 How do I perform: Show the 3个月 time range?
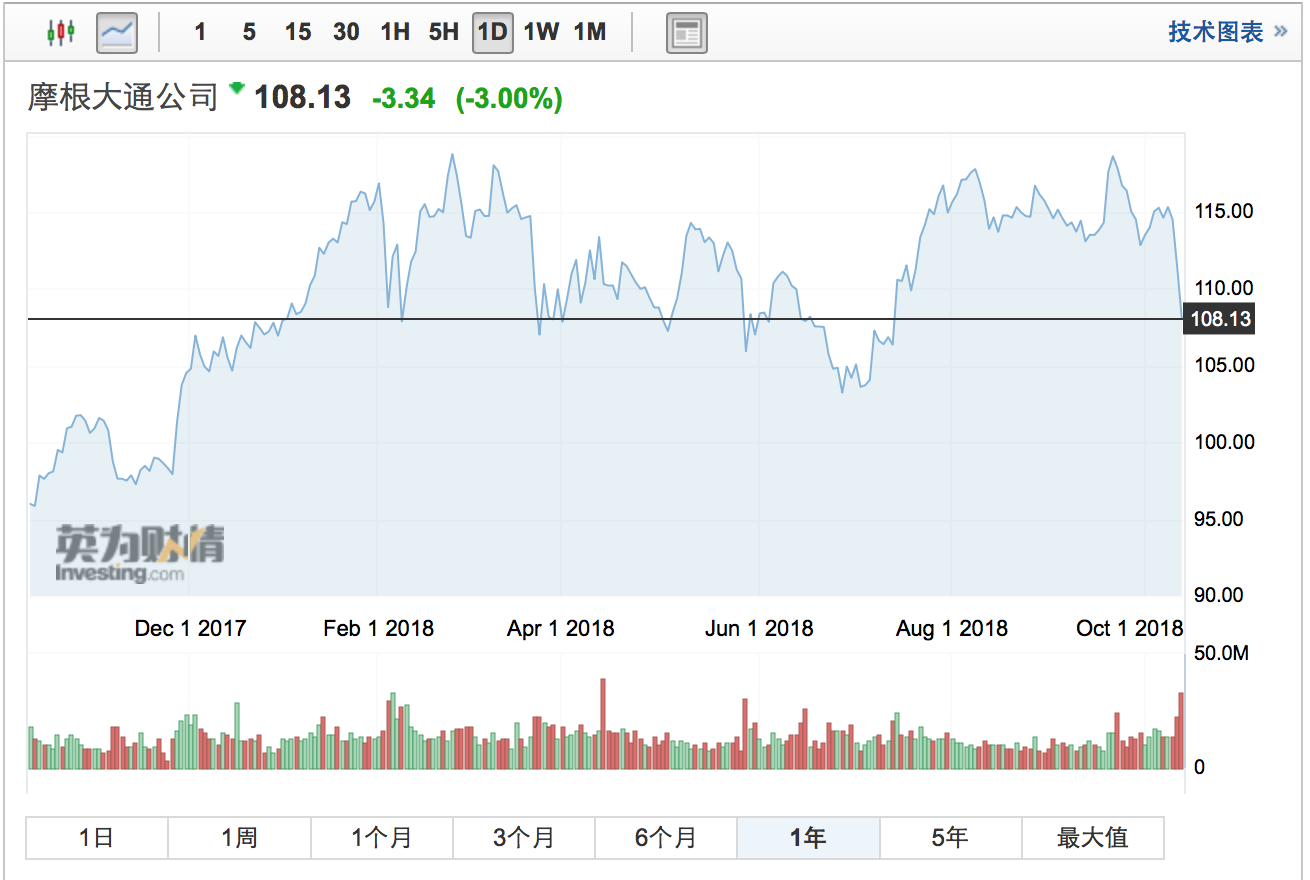click(x=524, y=838)
